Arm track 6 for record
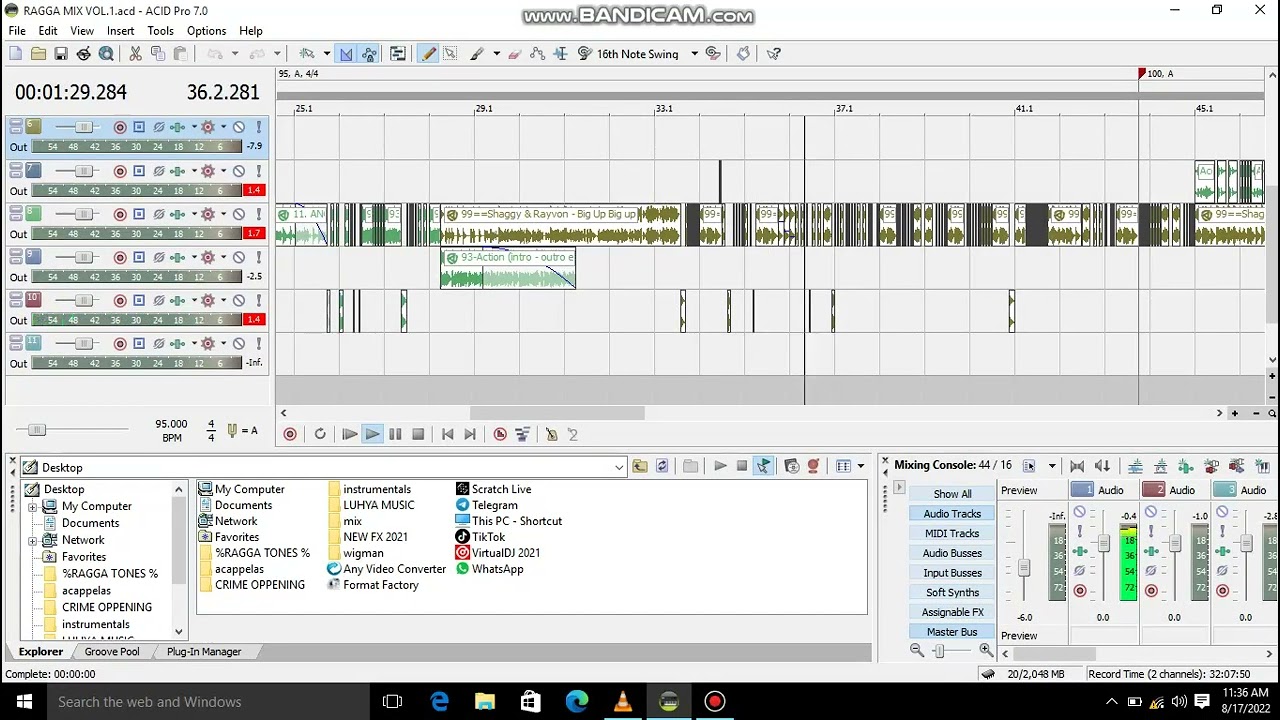The image size is (1280, 720). point(120,127)
